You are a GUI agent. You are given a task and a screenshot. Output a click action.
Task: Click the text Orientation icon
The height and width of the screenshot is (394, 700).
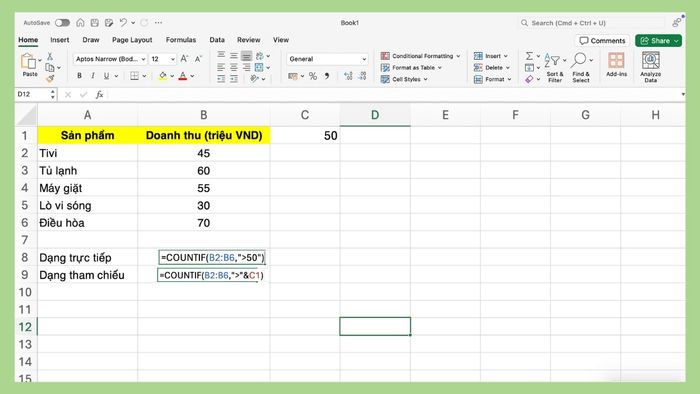pyautogui.click(x=254, y=79)
